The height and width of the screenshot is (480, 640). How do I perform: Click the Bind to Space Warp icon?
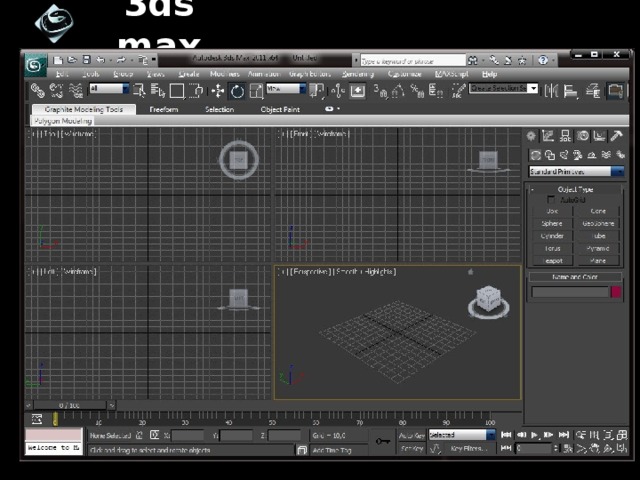pyautogui.click(x=76, y=91)
